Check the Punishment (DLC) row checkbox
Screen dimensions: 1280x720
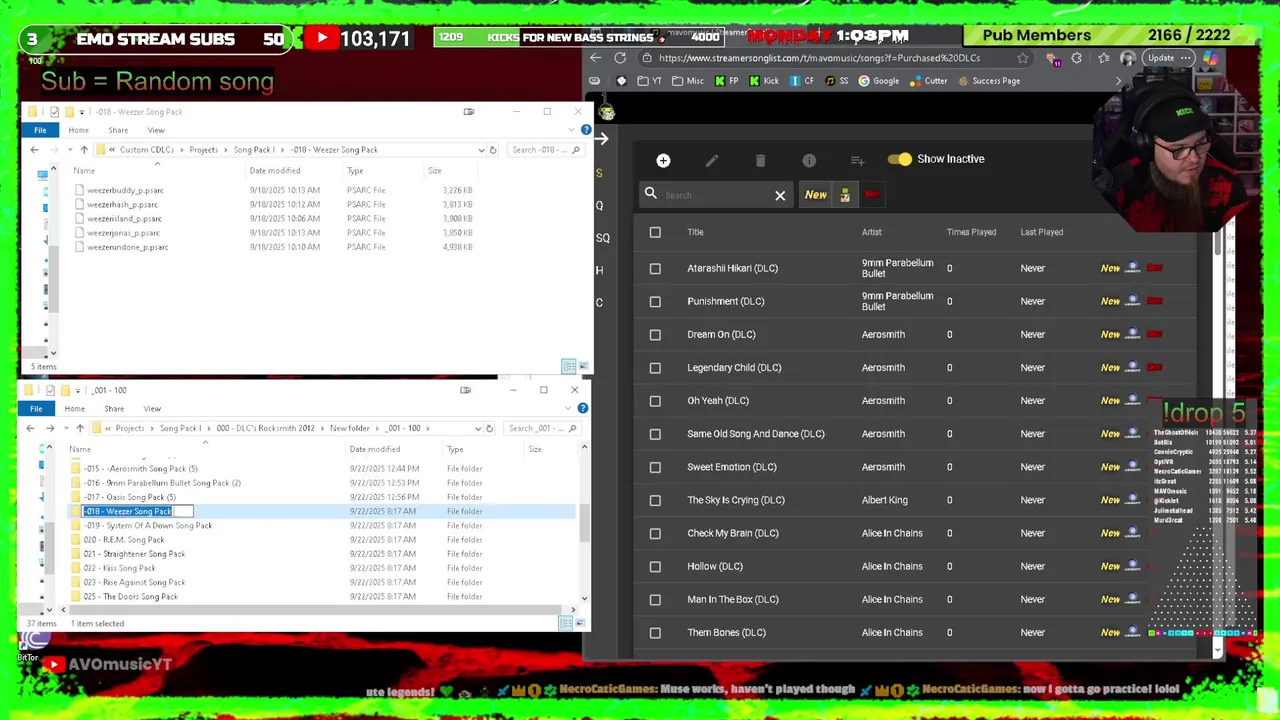655,301
